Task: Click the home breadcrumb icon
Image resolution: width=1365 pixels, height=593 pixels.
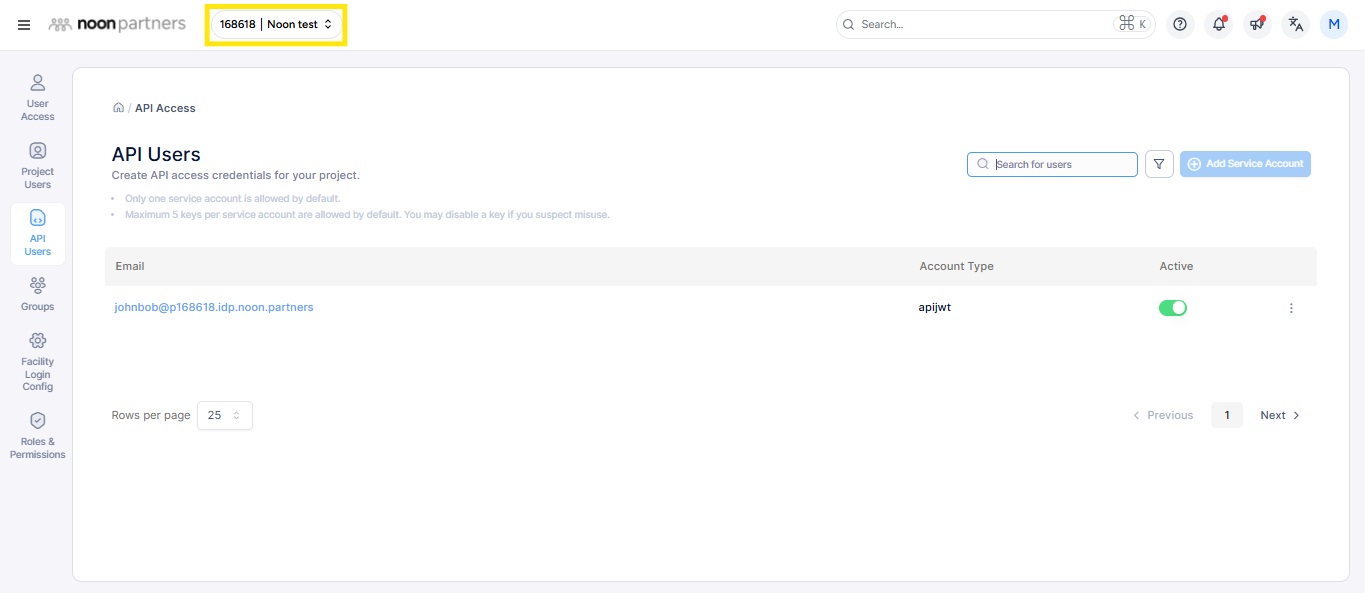Action: (x=118, y=108)
